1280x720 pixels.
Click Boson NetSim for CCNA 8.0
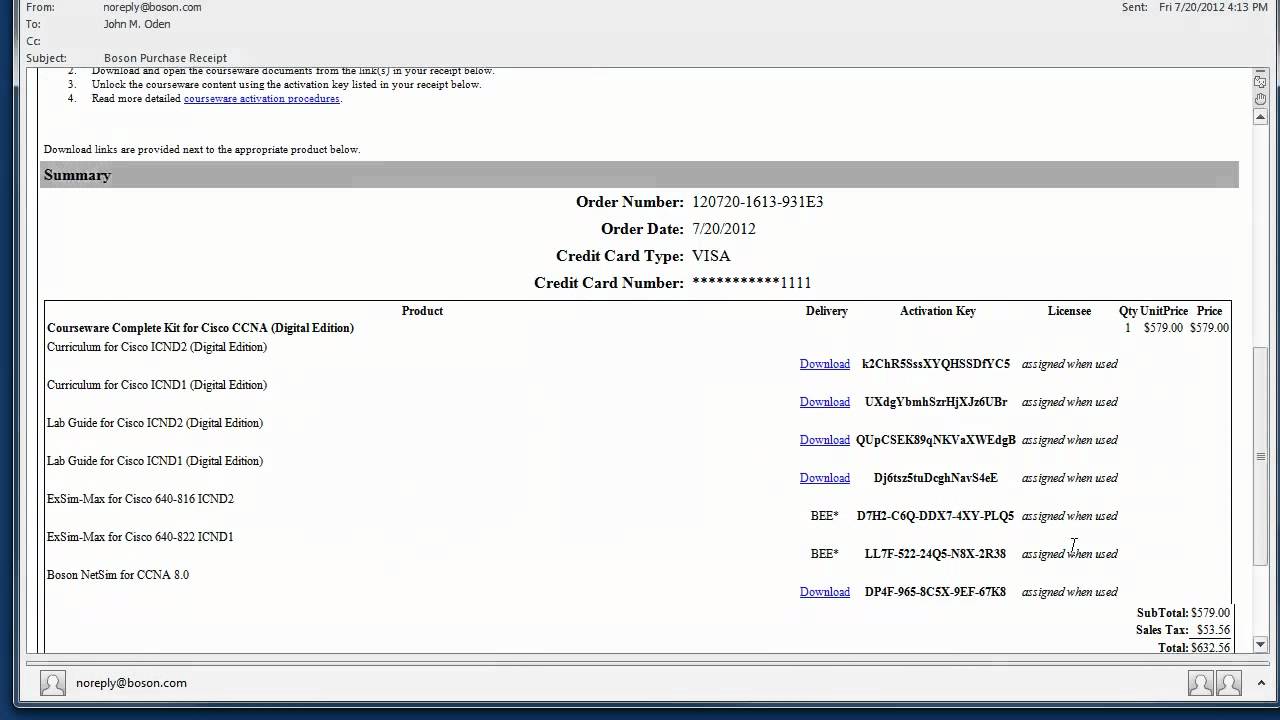(x=118, y=575)
